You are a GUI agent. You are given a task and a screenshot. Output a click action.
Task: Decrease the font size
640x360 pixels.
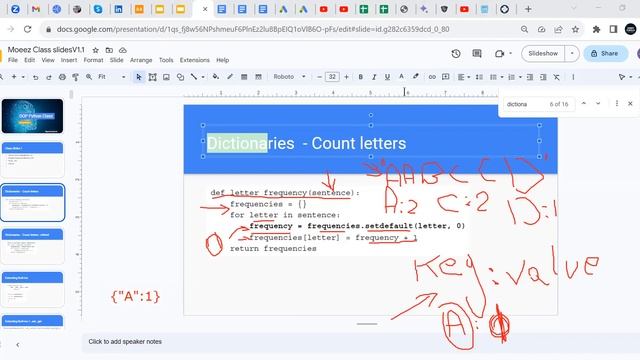pos(319,77)
